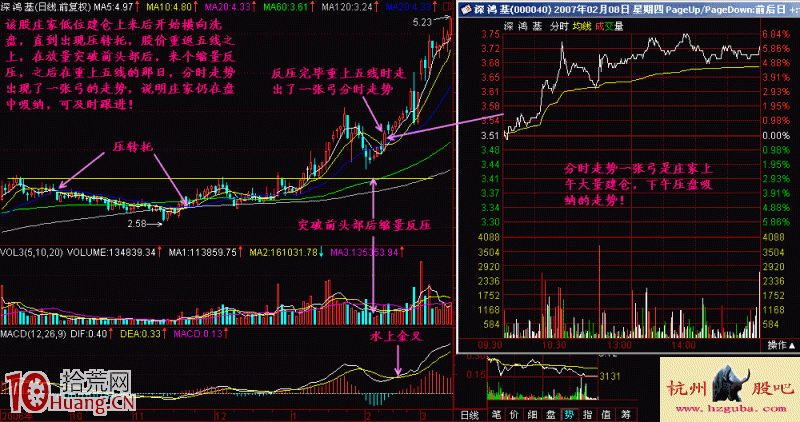Click the VOL3(5,10,20) indicator name
800x422 pixels.
pos(32,252)
